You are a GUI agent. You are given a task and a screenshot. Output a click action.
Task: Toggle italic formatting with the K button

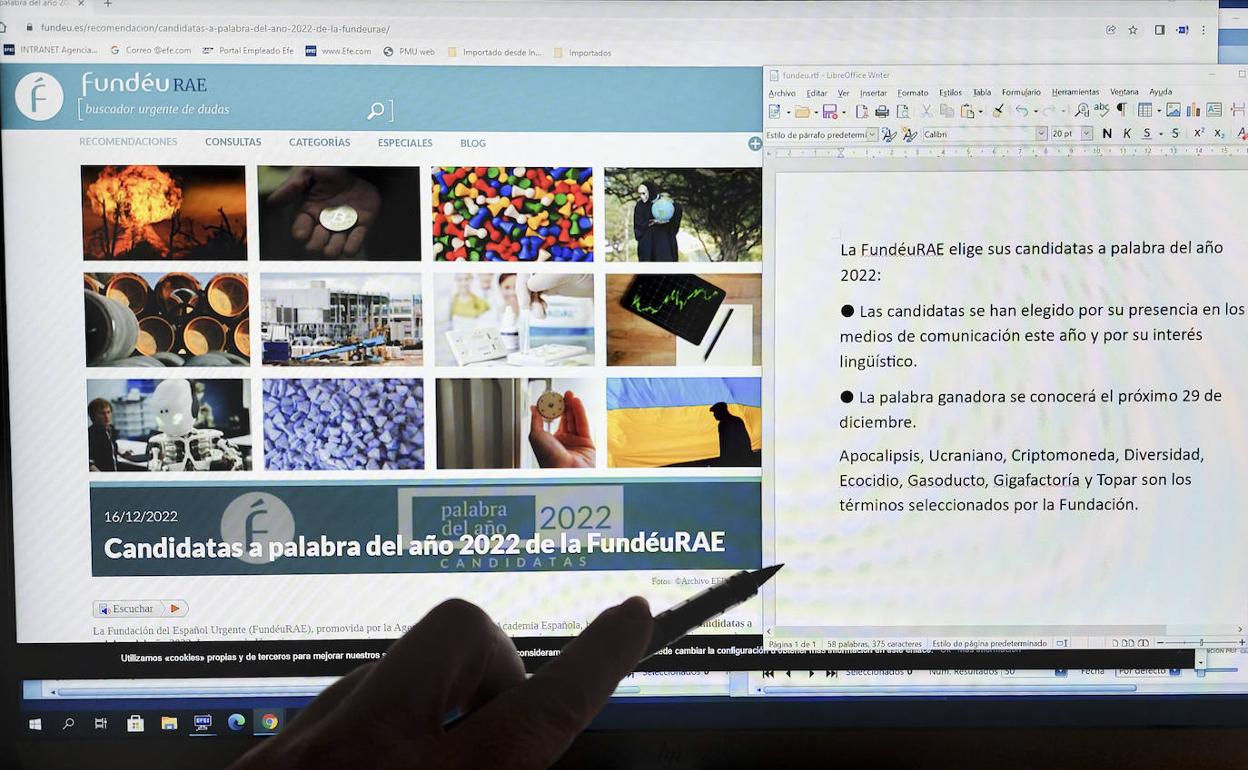click(x=1127, y=133)
